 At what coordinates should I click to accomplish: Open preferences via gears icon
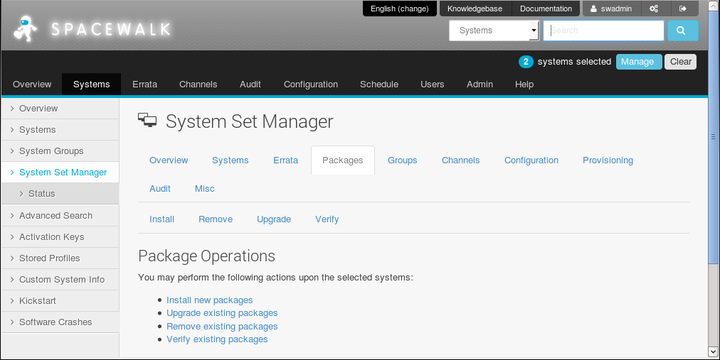coord(654,9)
